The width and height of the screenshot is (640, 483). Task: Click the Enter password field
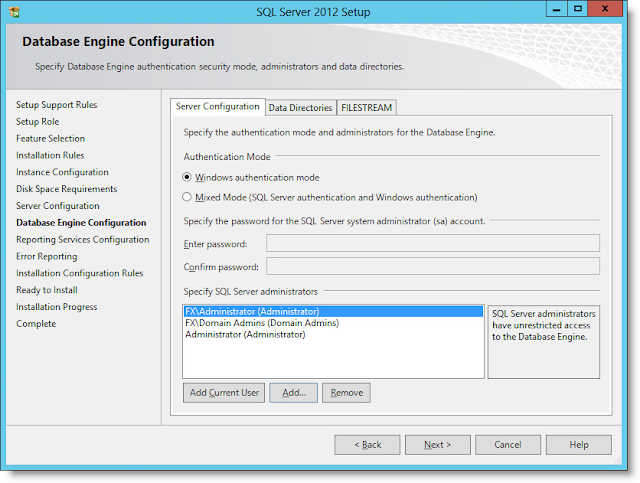[x=433, y=243]
